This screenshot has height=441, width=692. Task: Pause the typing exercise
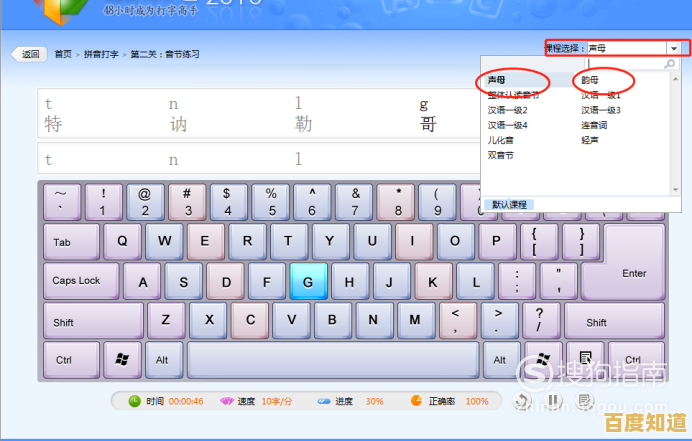553,401
